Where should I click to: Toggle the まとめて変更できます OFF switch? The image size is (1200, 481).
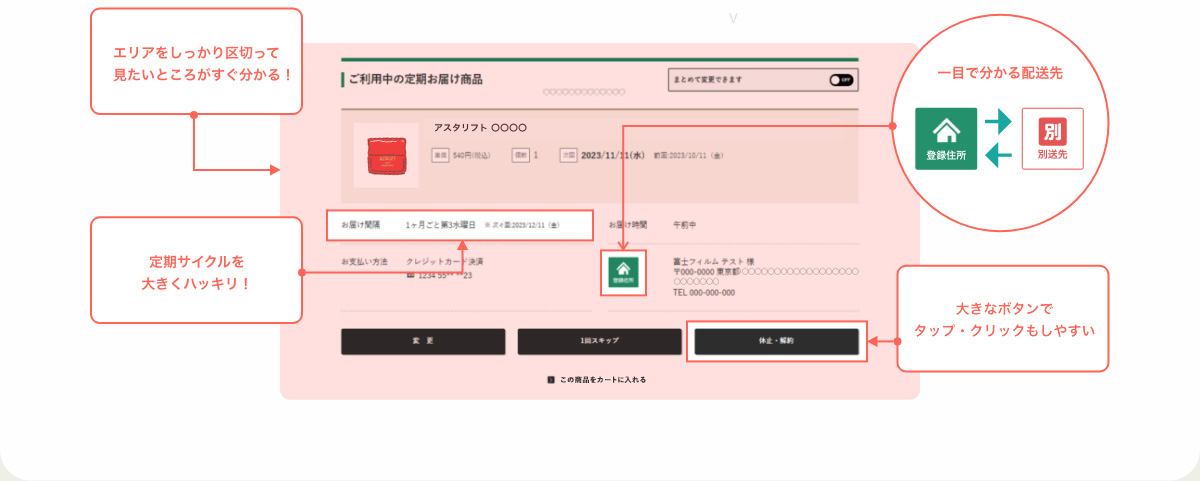[x=841, y=80]
